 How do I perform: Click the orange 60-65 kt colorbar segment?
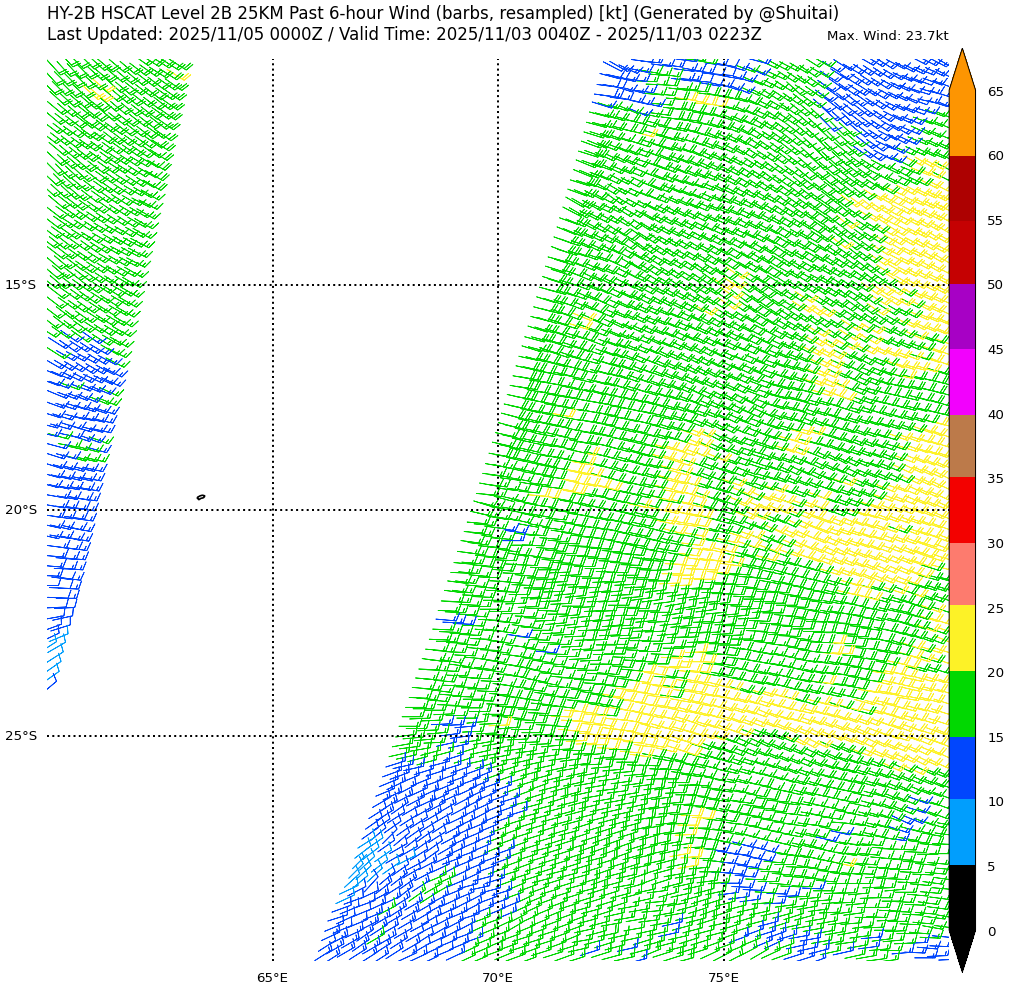coord(961,123)
